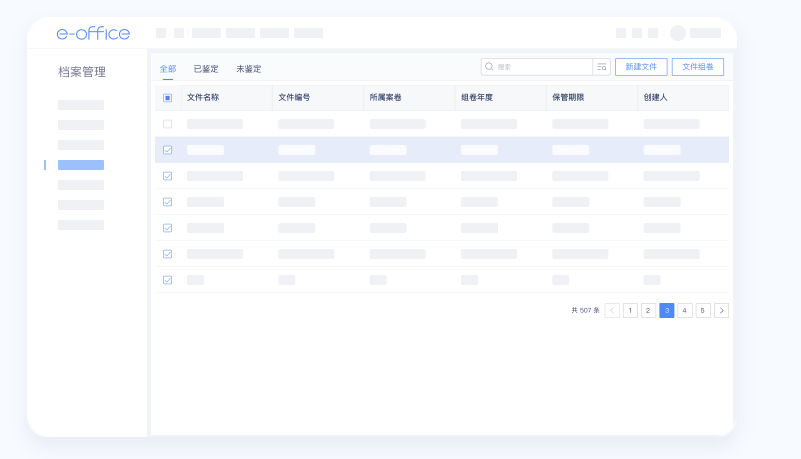The height and width of the screenshot is (459, 801).
Task: Check the unchecked first row checkbox
Action: click(167, 124)
